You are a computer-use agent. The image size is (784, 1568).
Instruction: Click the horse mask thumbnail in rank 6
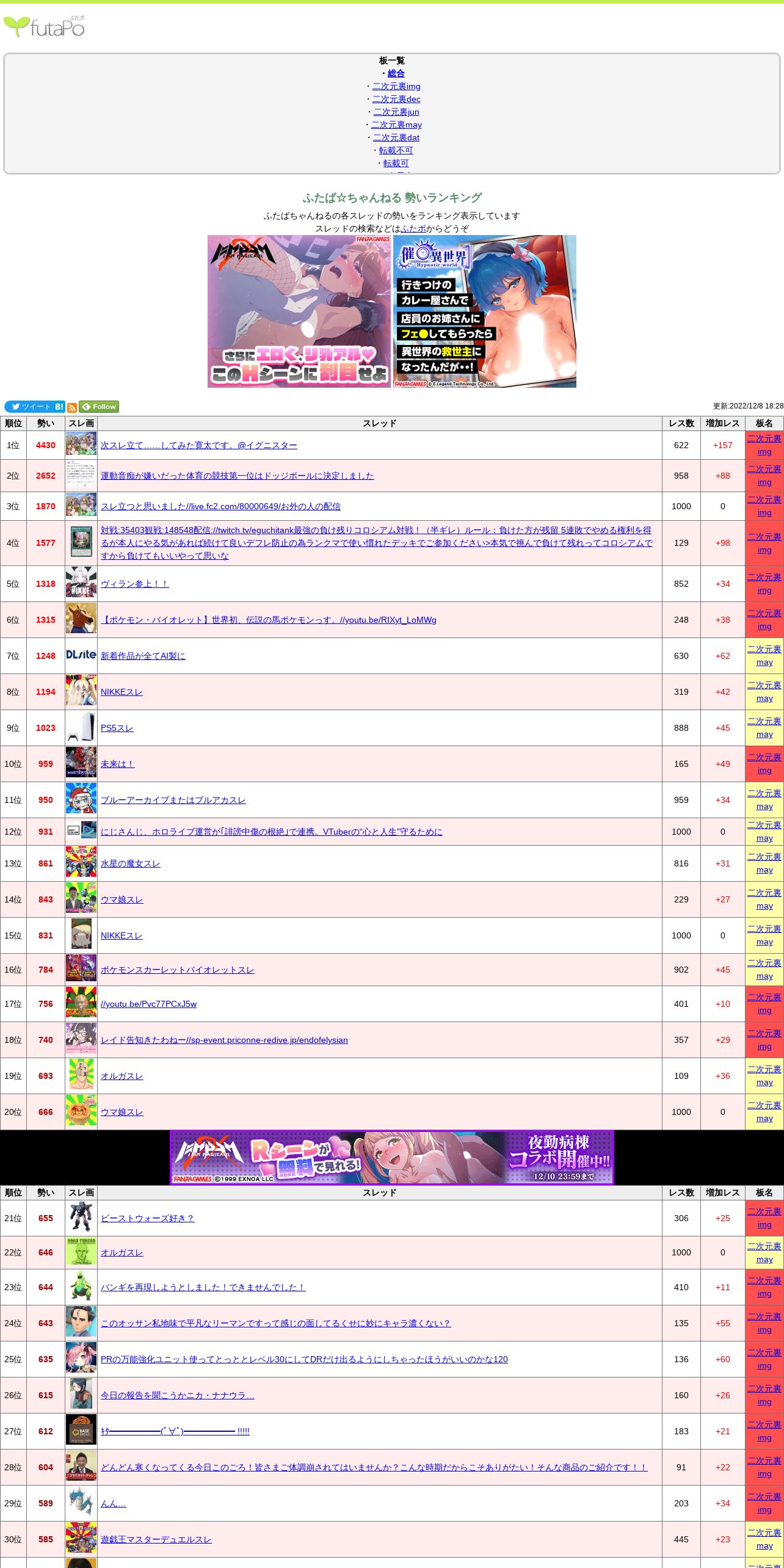pos(81,619)
